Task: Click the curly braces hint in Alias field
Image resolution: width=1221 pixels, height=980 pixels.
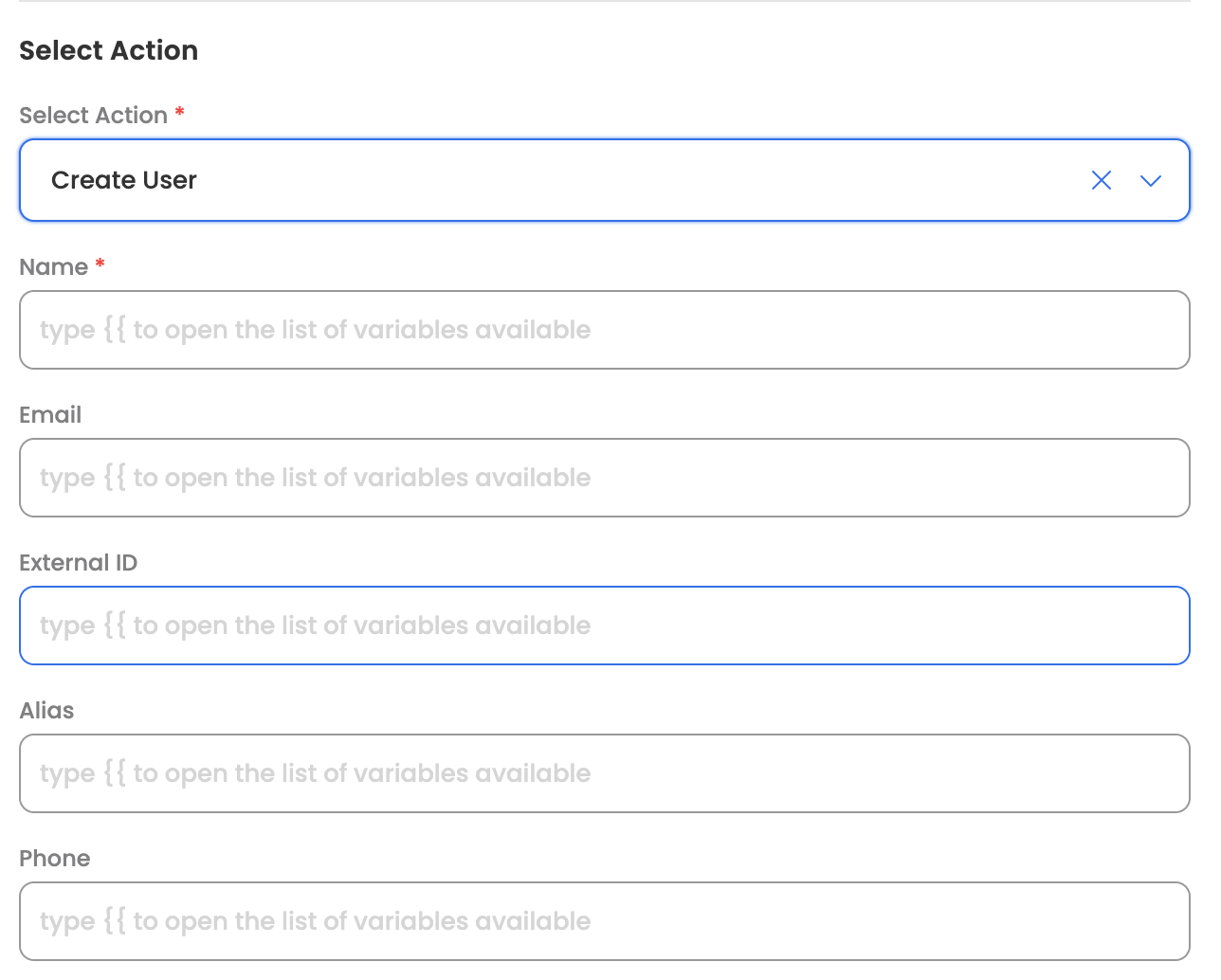Action: (114, 773)
